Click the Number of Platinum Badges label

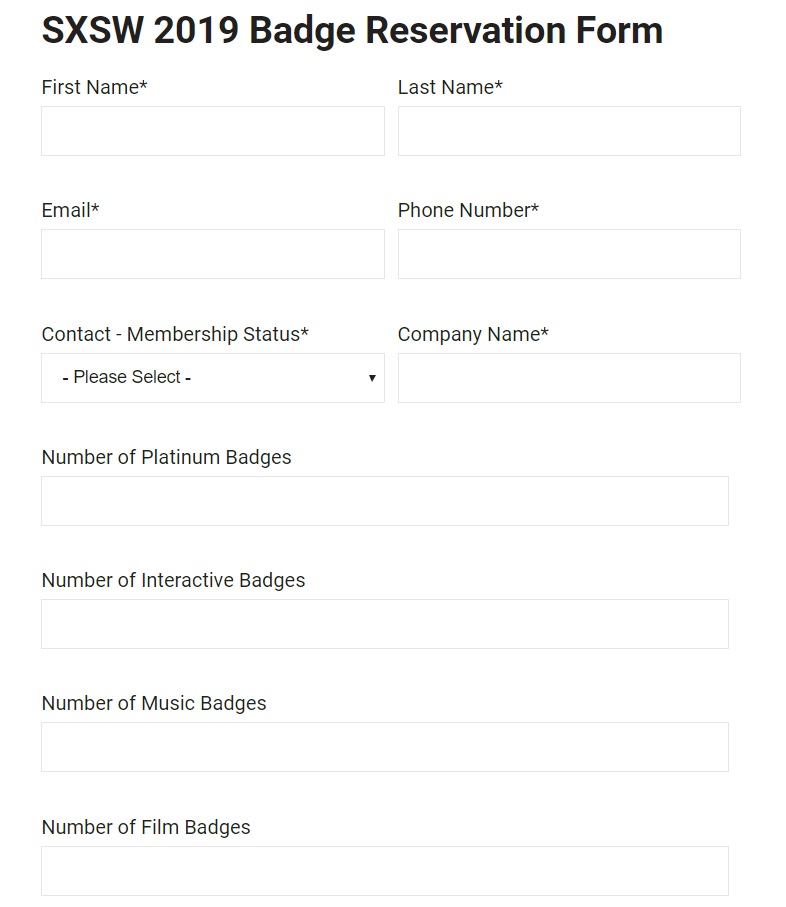[167, 458]
